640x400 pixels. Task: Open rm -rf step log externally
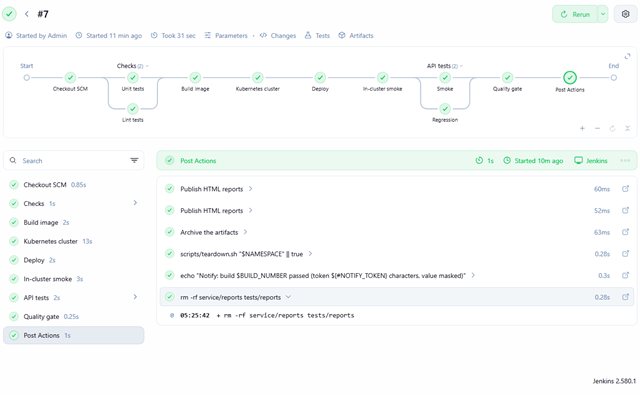[625, 297]
